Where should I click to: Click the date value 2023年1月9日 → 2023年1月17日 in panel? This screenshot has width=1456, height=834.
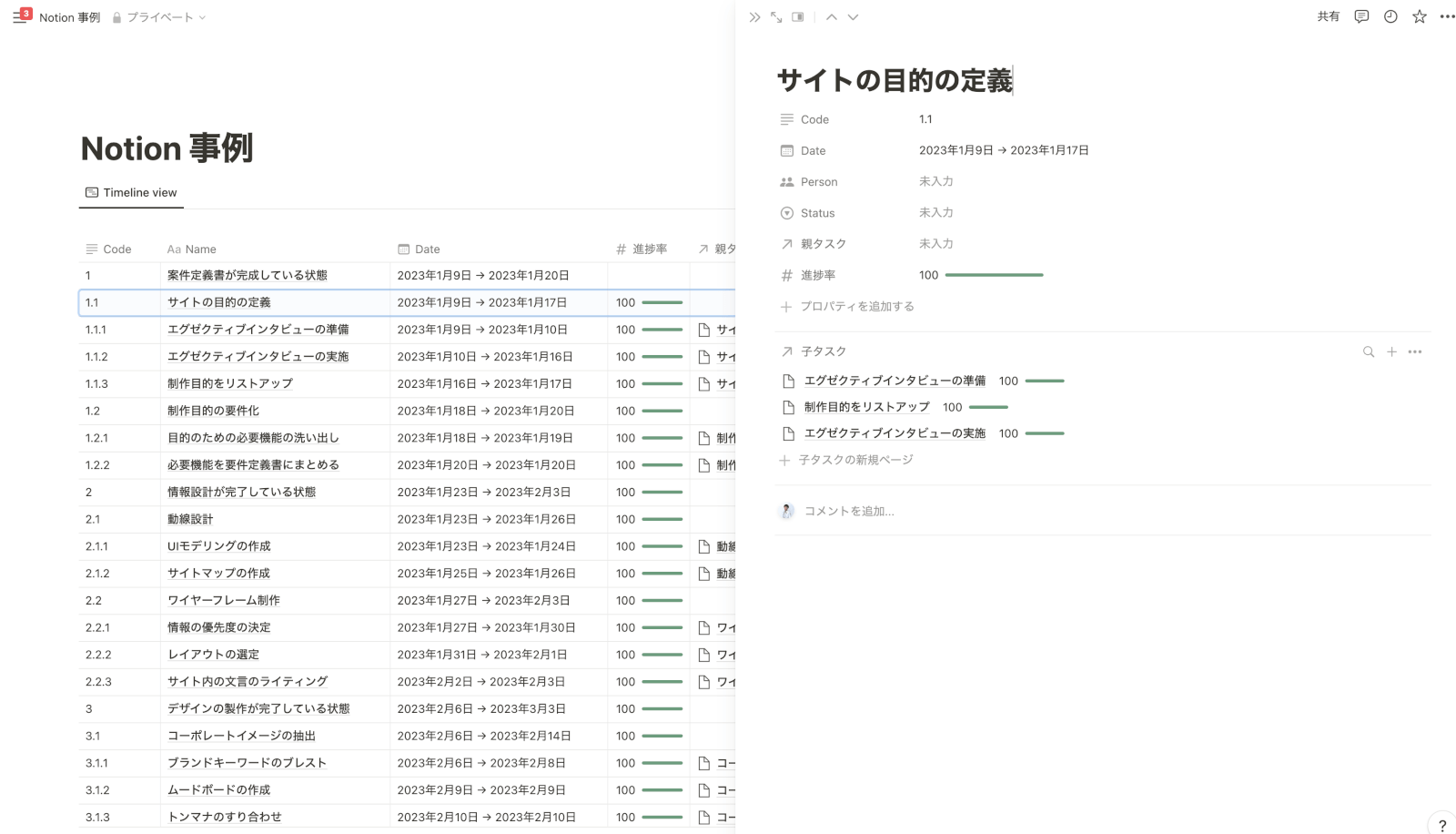[x=1004, y=150]
